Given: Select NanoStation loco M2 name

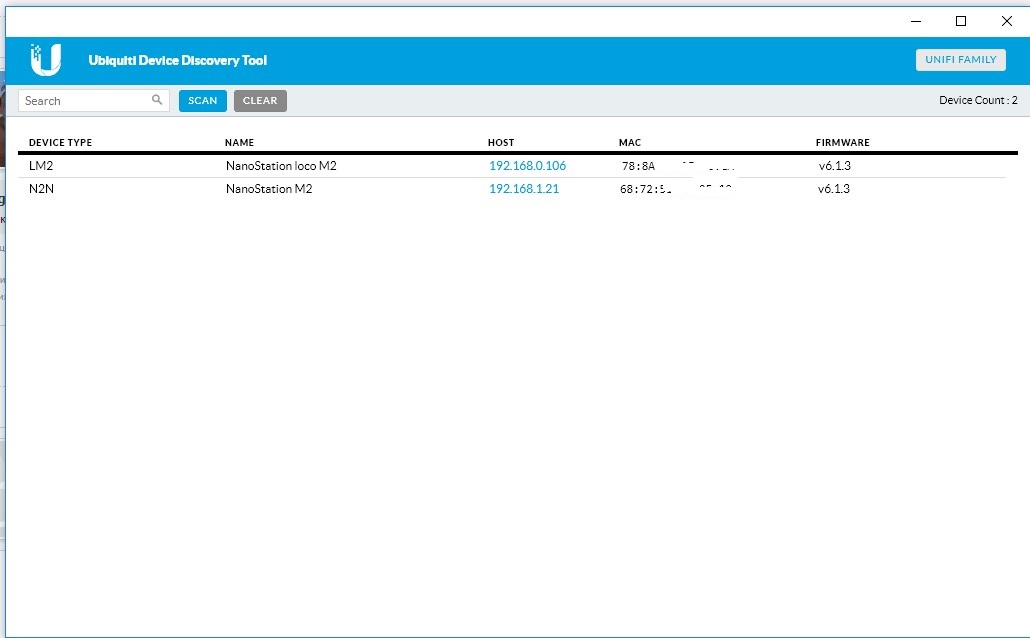Looking at the screenshot, I should click(281, 166).
